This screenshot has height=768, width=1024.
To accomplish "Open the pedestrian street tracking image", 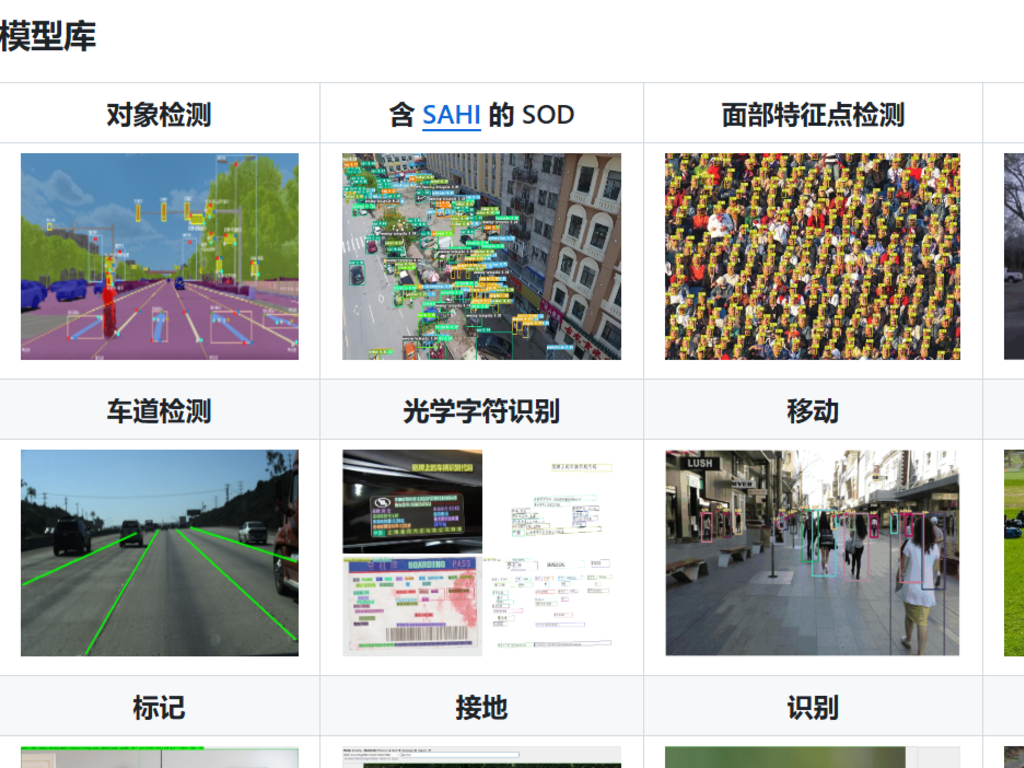I will point(812,552).
